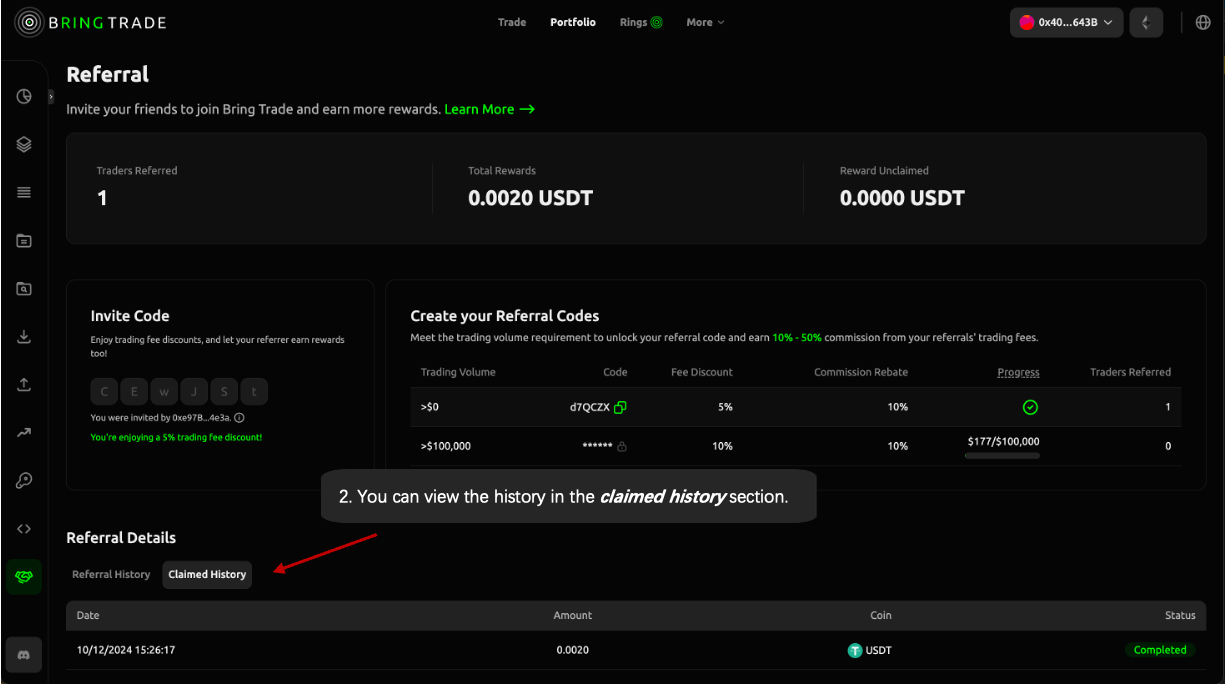Click the Total Rewards 0.0020 USDT value
The width and height of the screenshot is (1226, 684).
coord(530,198)
